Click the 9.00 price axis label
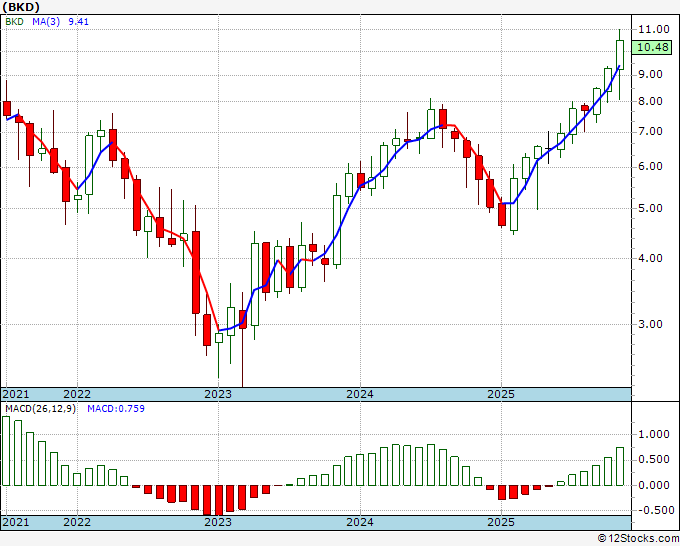Viewport: 680px width, 546px height. tap(650, 75)
